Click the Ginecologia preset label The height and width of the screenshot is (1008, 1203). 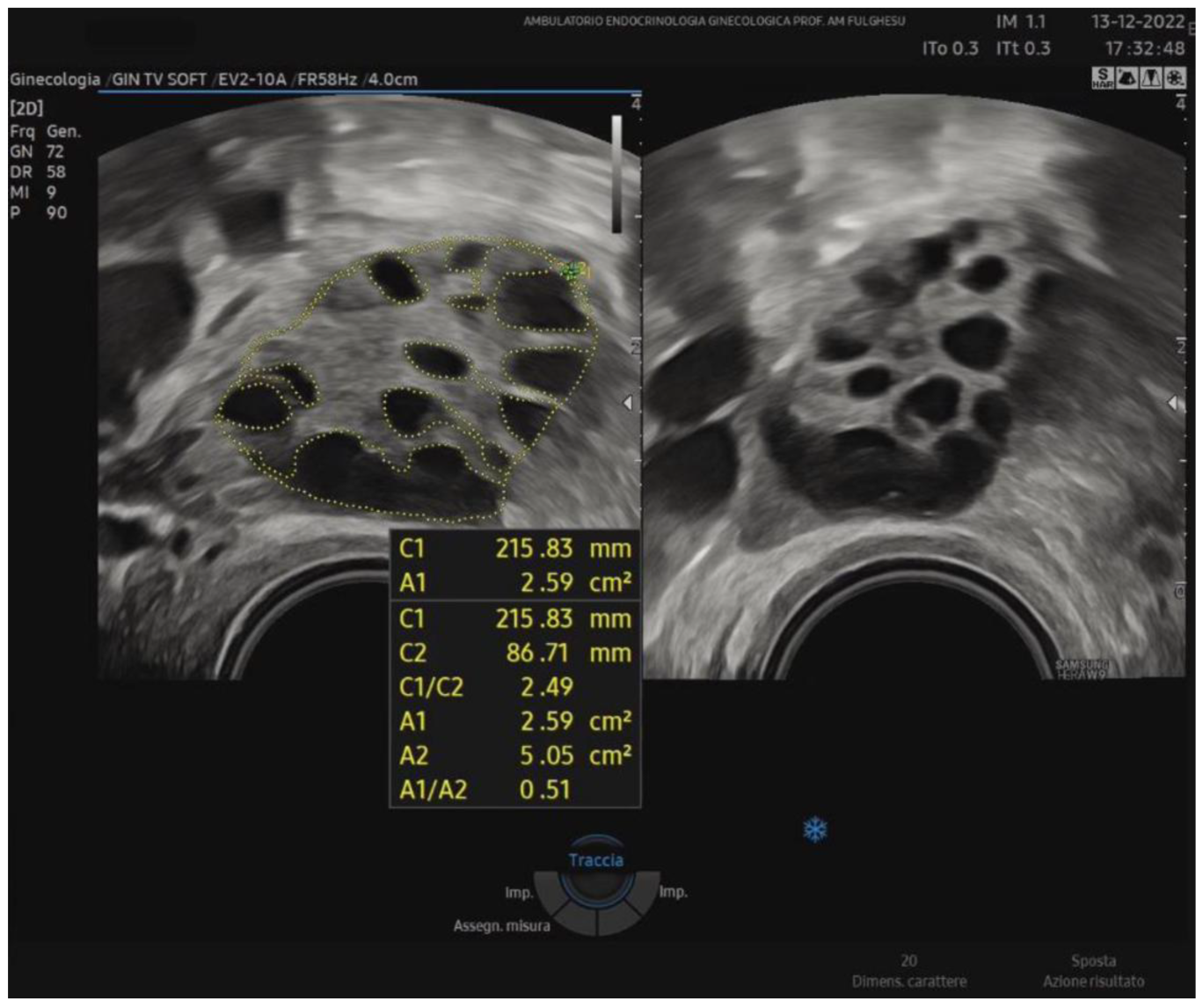pyautogui.click(x=55, y=79)
